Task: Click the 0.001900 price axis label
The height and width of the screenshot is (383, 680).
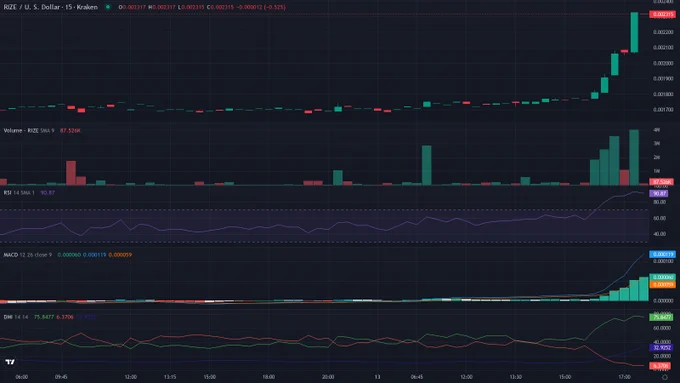Action: [x=663, y=79]
